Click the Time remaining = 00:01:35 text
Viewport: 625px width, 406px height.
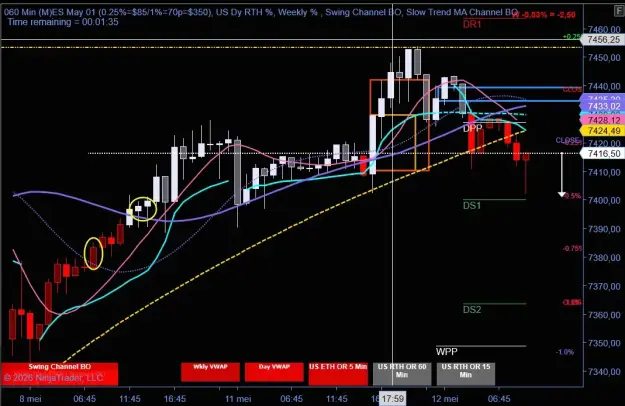coord(63,22)
